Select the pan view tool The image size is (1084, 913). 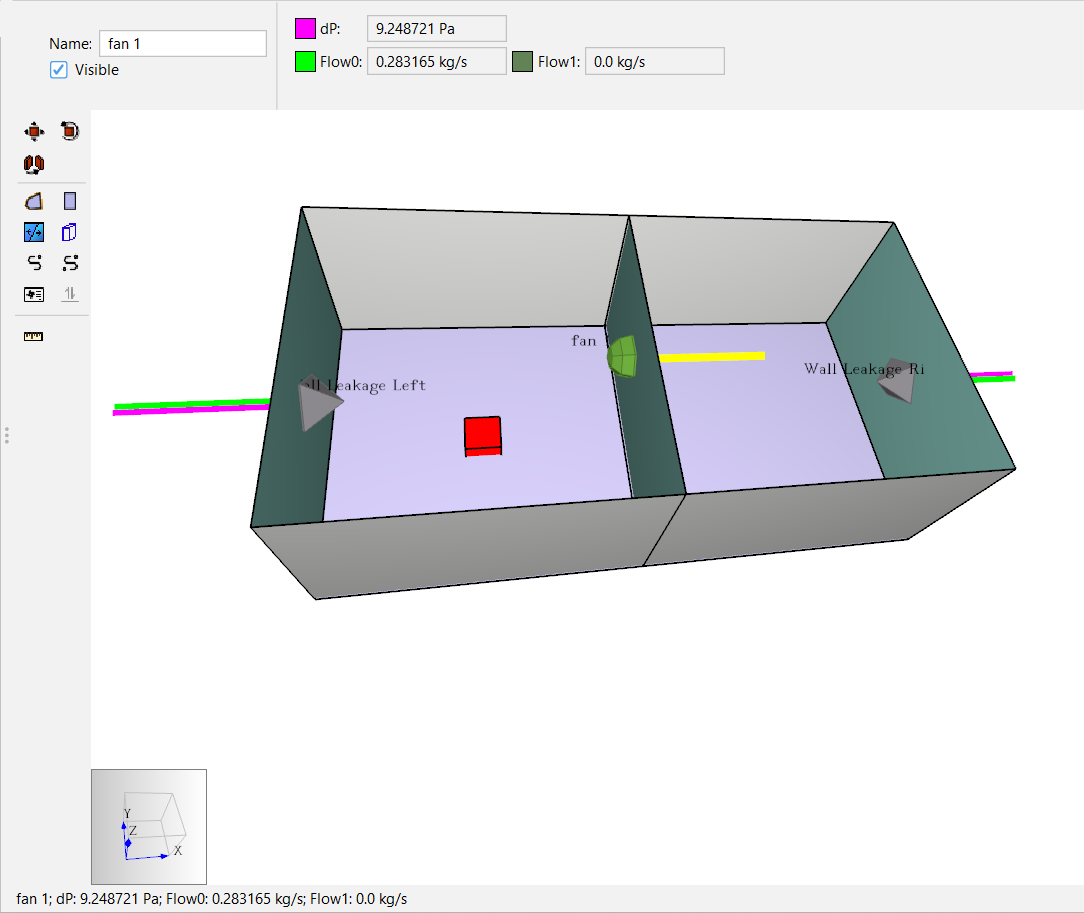tap(34, 131)
